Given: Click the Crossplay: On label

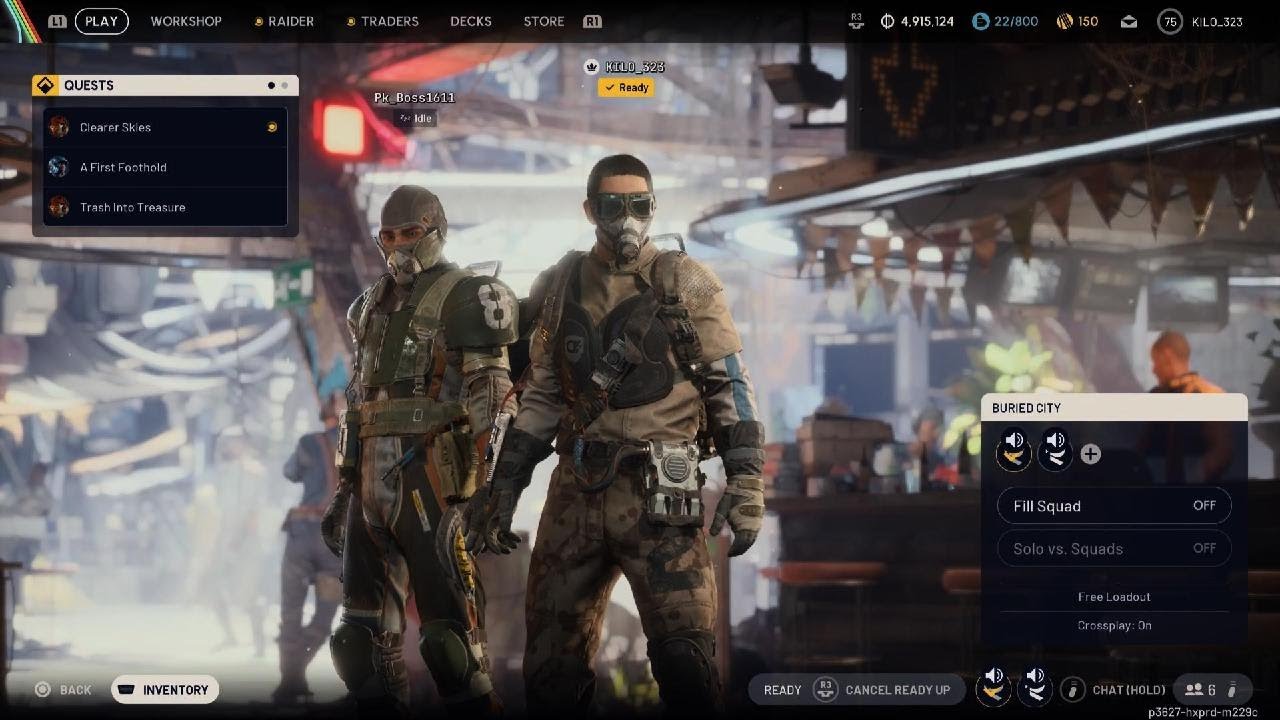Looking at the screenshot, I should point(1114,625).
